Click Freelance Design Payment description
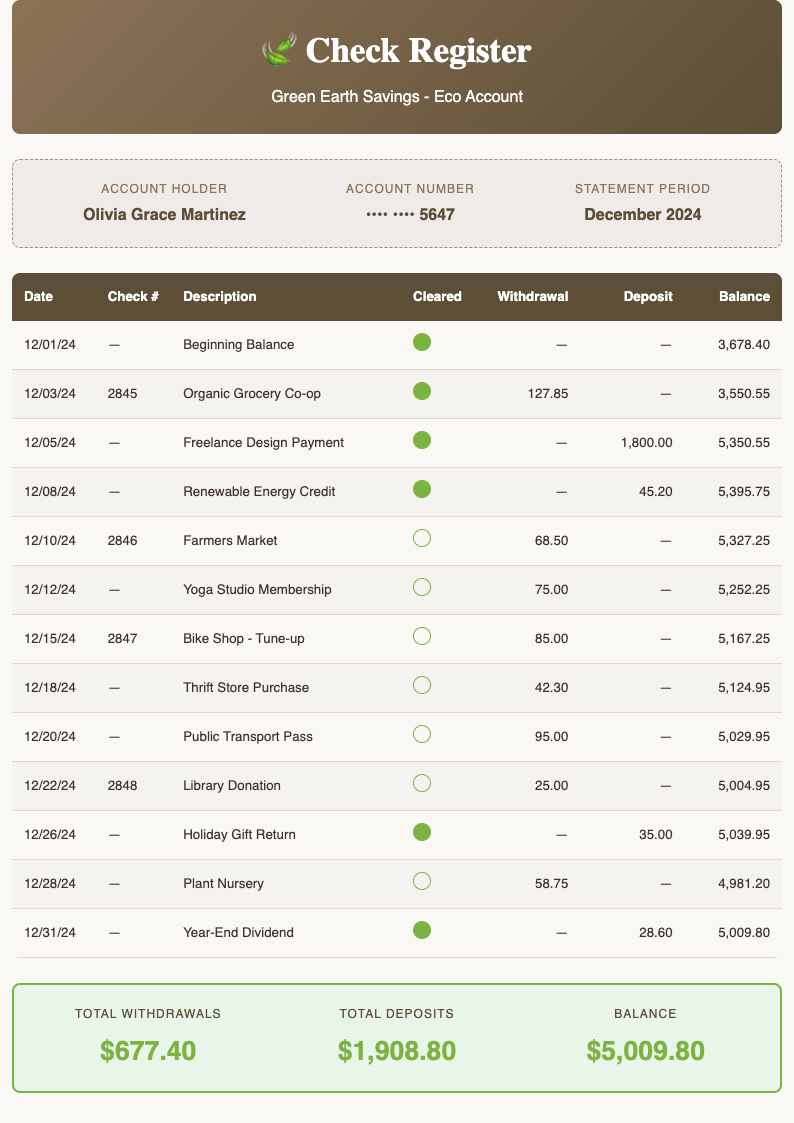The image size is (794, 1123). 263,443
